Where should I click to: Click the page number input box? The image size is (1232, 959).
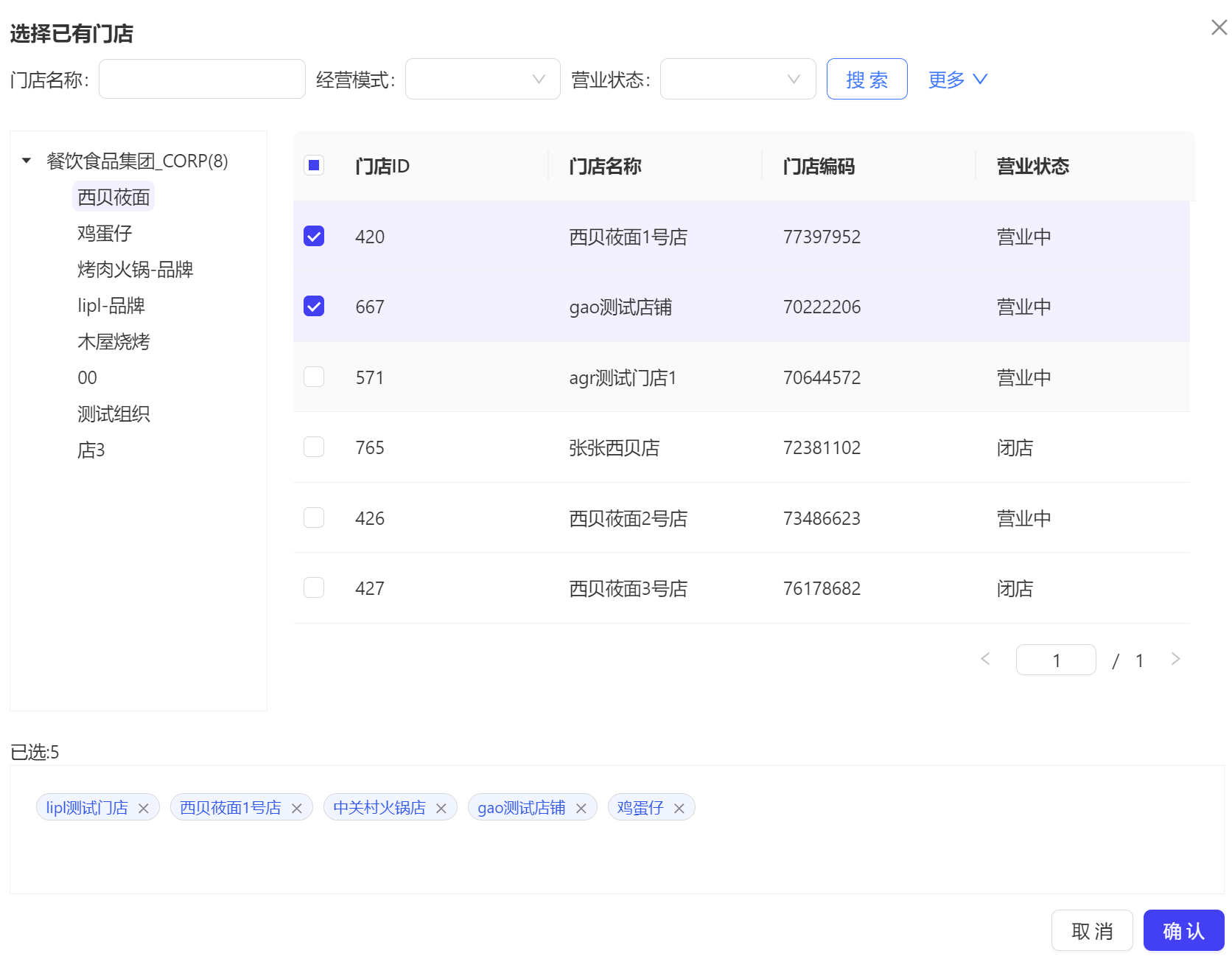point(1056,660)
